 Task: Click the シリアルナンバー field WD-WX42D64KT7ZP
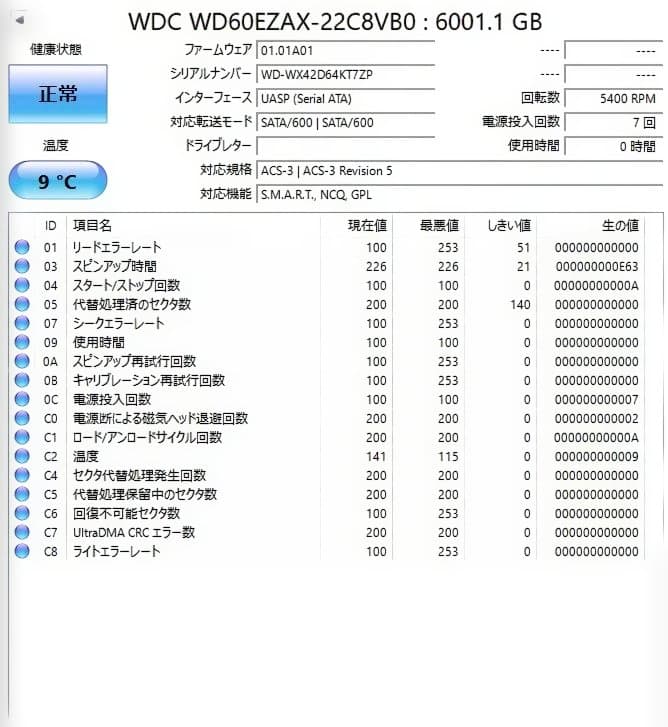pyautogui.click(x=345, y=75)
